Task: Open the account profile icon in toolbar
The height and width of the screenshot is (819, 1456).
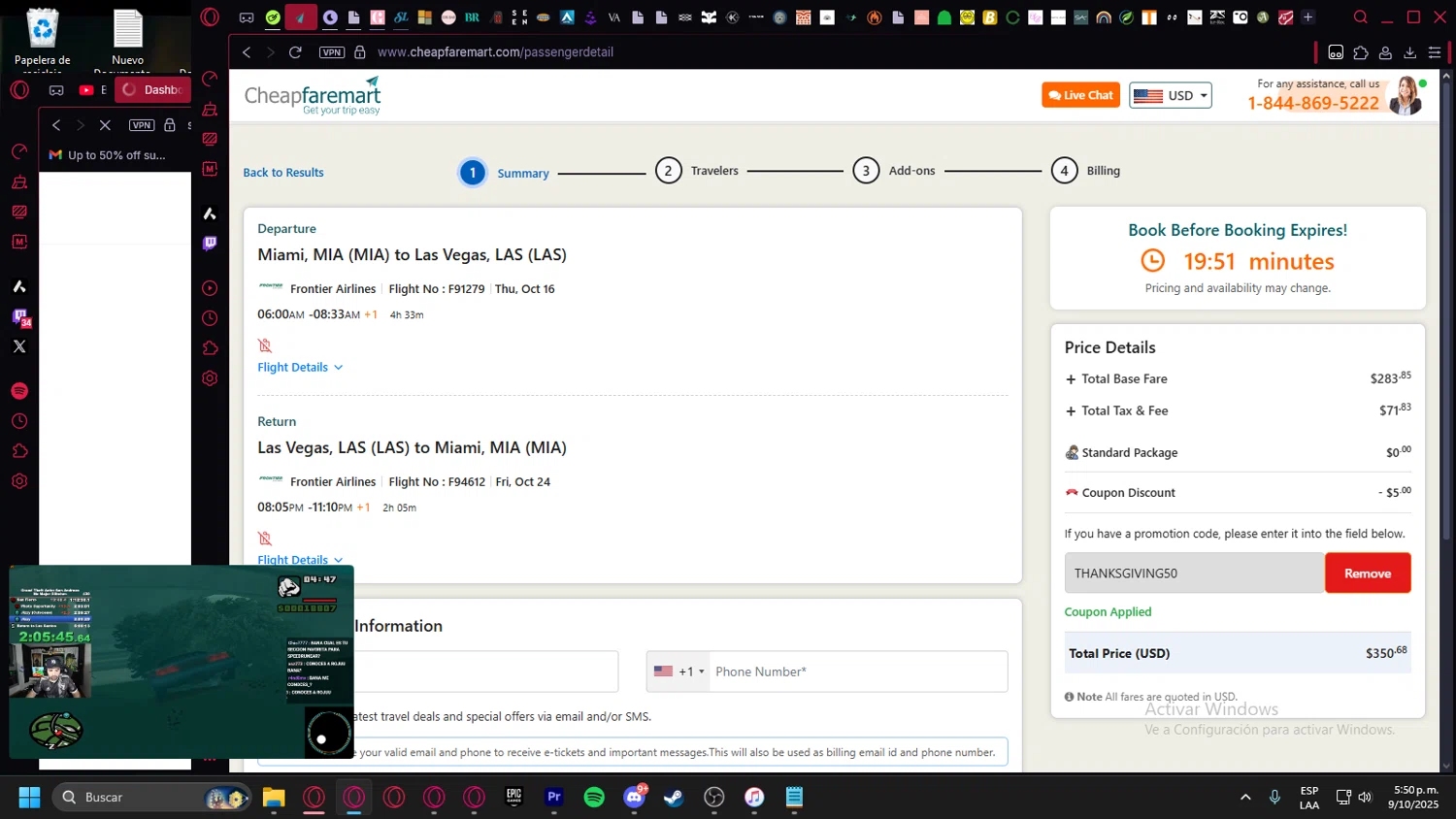Action: point(1386,52)
